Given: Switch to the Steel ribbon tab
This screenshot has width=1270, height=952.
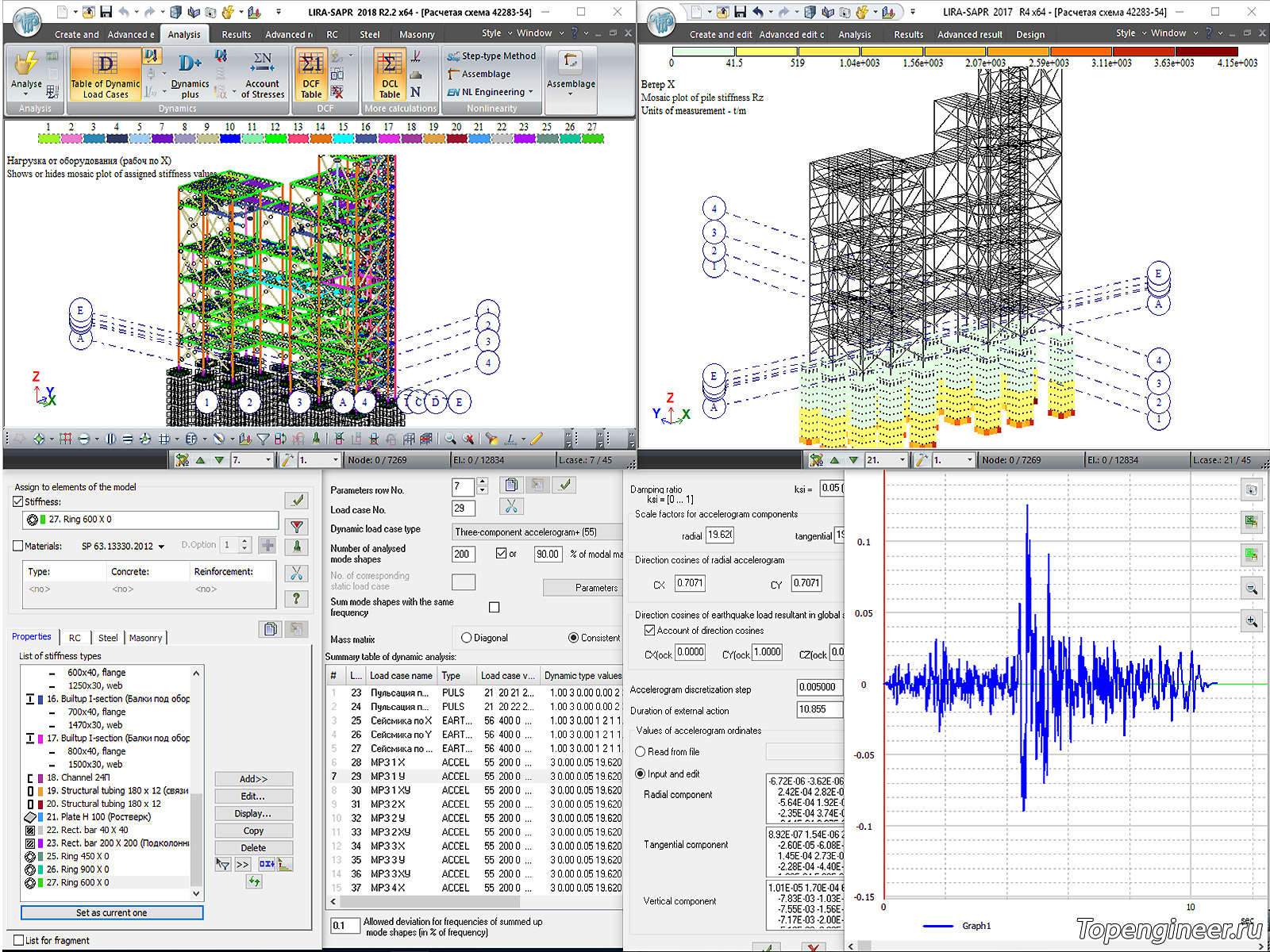Looking at the screenshot, I should point(369,35).
